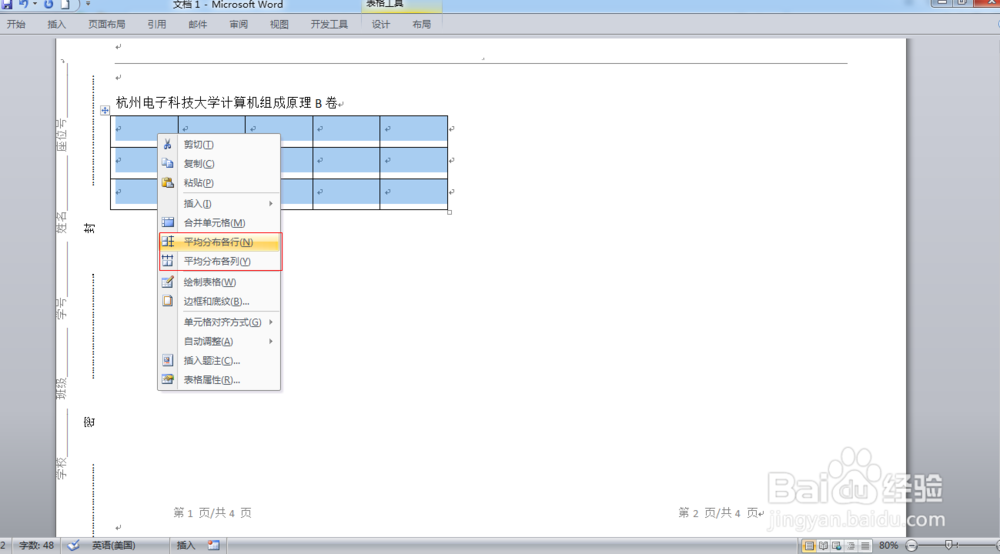Select 平均分布各行(N) menu entry

pyautogui.click(x=219, y=242)
